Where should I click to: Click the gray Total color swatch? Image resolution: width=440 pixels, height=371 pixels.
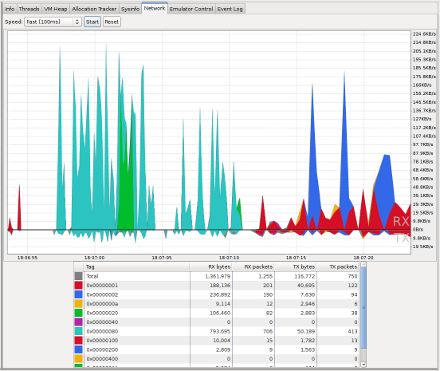tap(78, 276)
